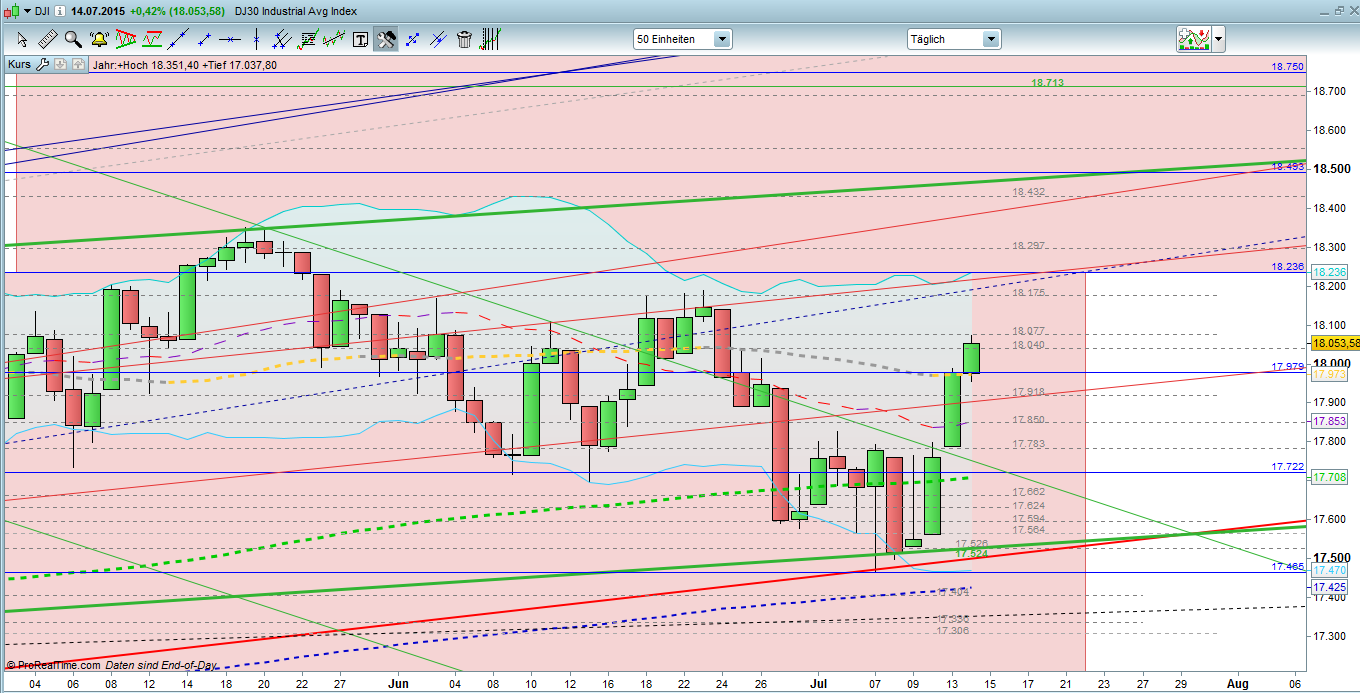Toggle the hammer and wrench object settings
The image size is (1360, 693).
[x=386, y=39]
